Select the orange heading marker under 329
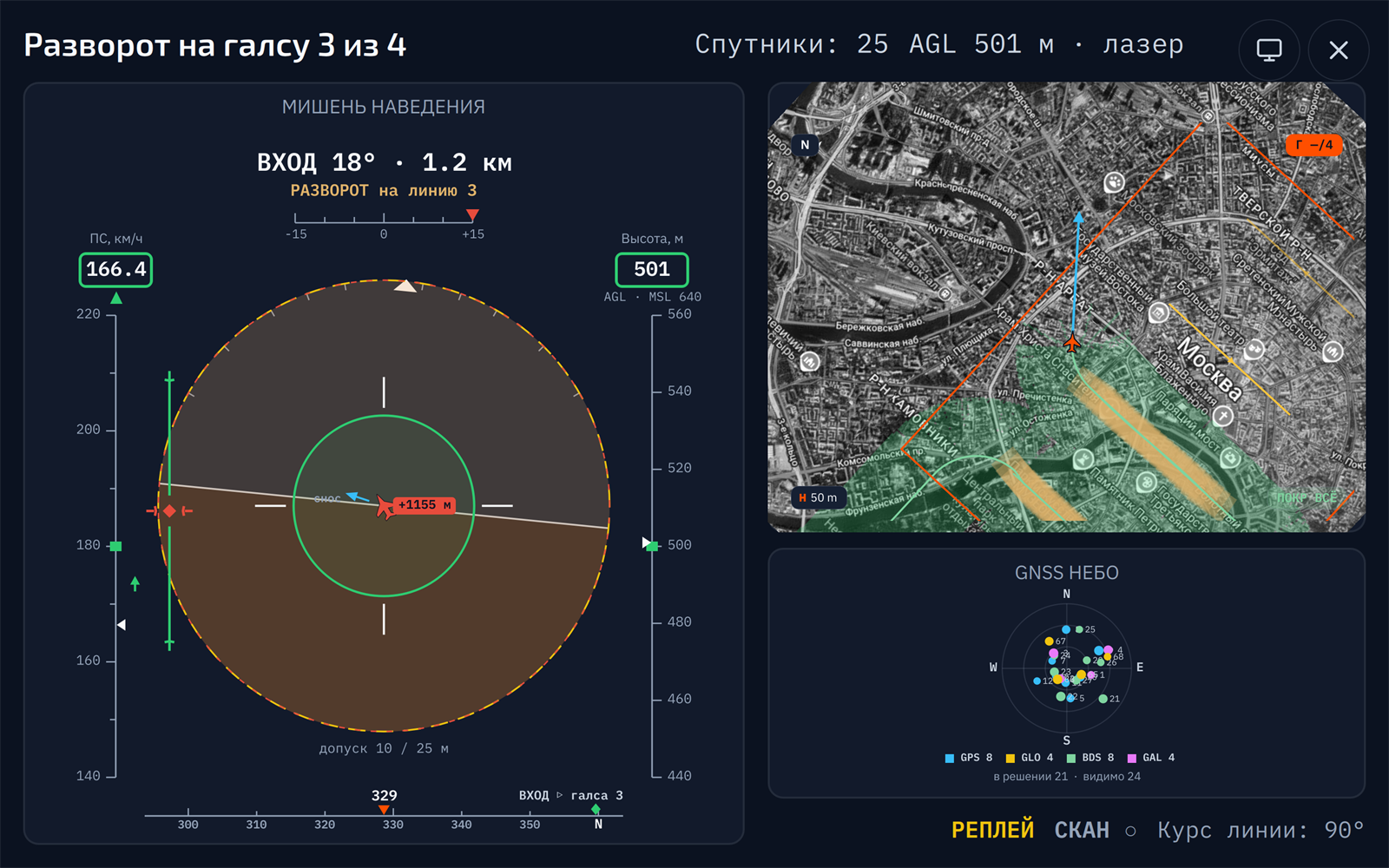1389x868 pixels. [x=384, y=810]
